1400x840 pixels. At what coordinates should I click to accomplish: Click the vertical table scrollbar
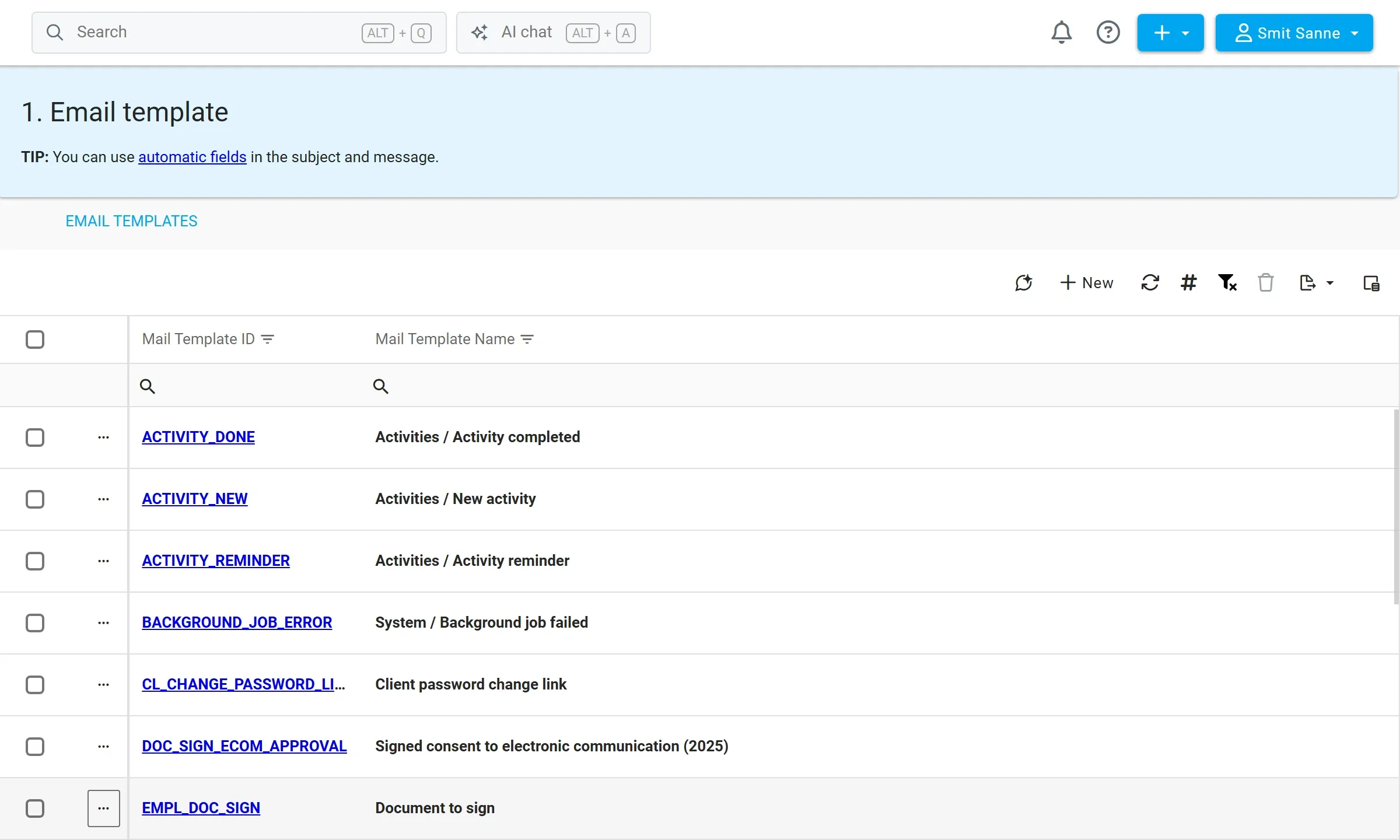pos(1396,506)
